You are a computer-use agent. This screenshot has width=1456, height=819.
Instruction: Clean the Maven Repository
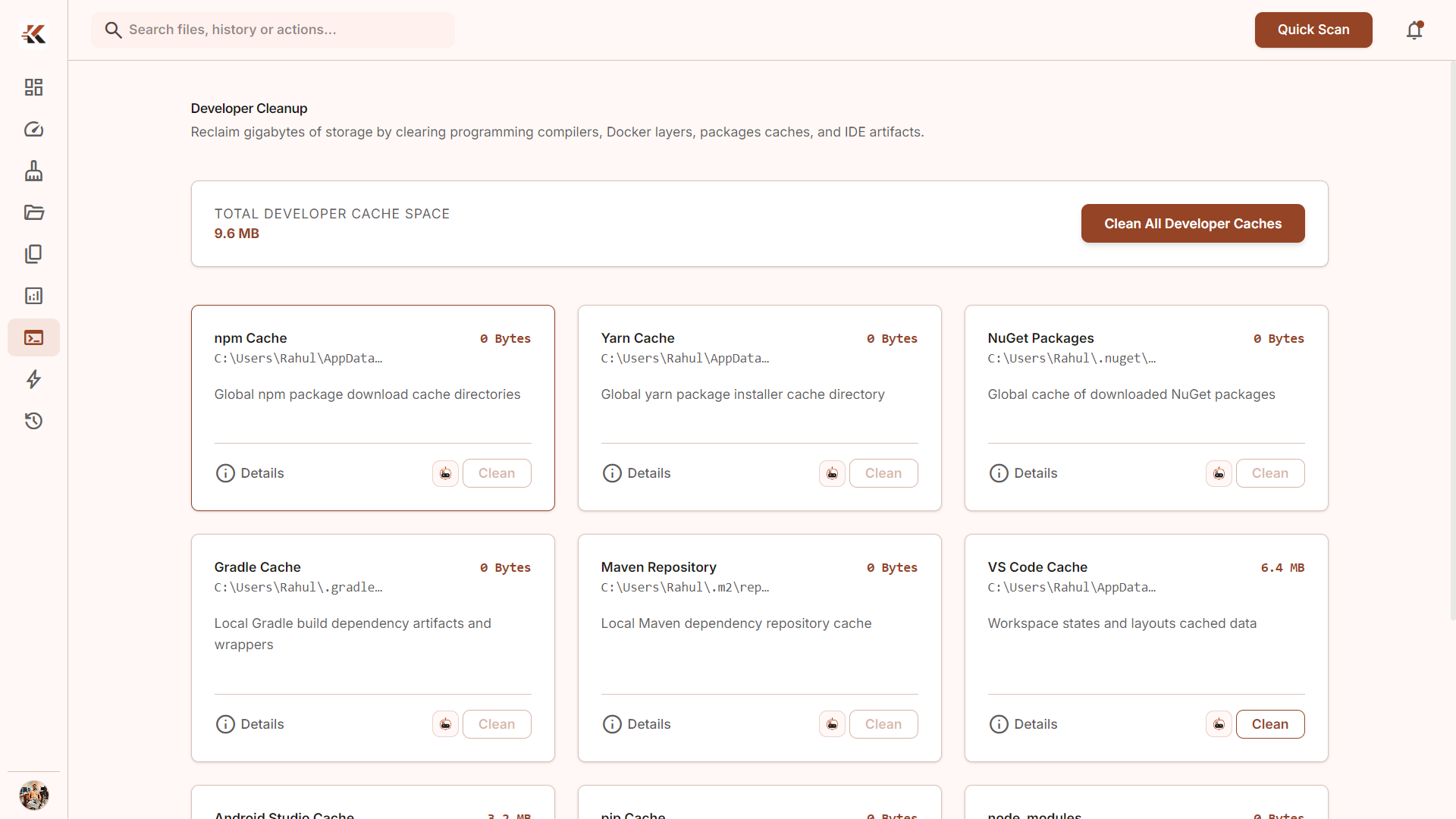[x=883, y=724]
